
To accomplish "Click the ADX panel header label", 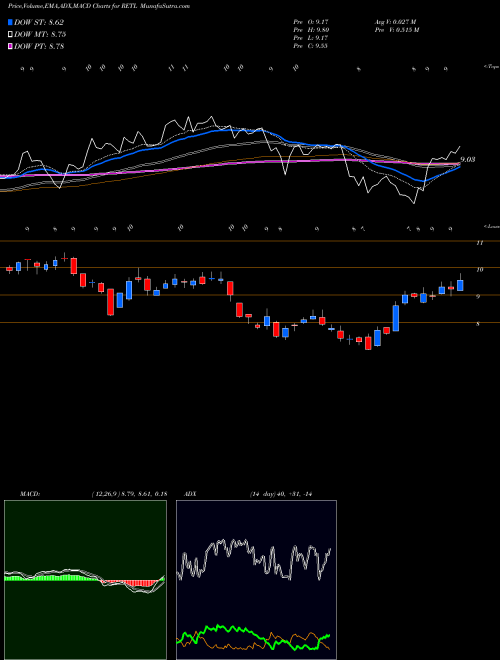I will 190,494.
